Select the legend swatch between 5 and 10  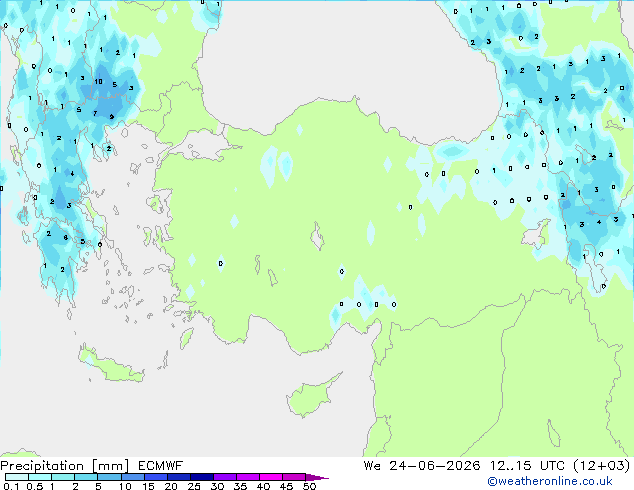tap(109, 477)
